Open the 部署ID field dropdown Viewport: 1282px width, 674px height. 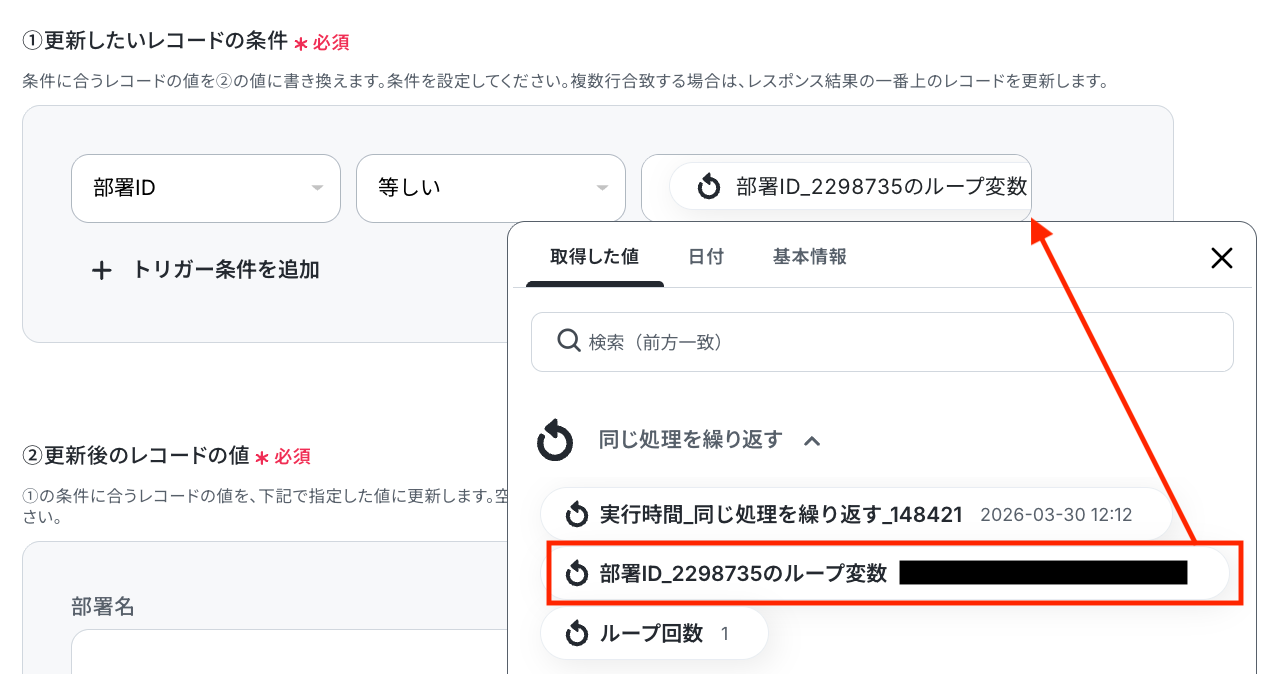(206, 188)
